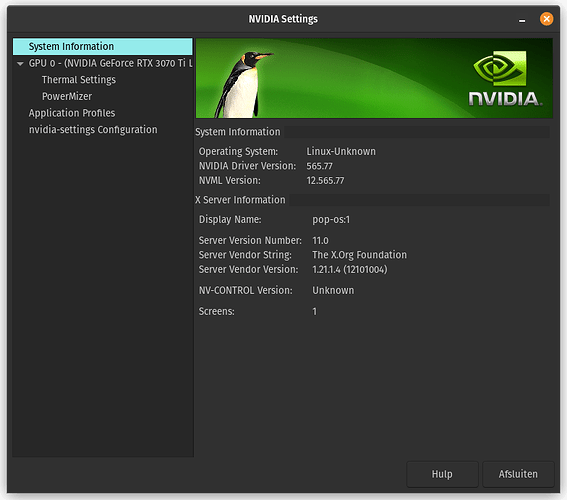
Task: Click the NVIDIA Settings title bar
Action: pyautogui.click(x=283, y=19)
